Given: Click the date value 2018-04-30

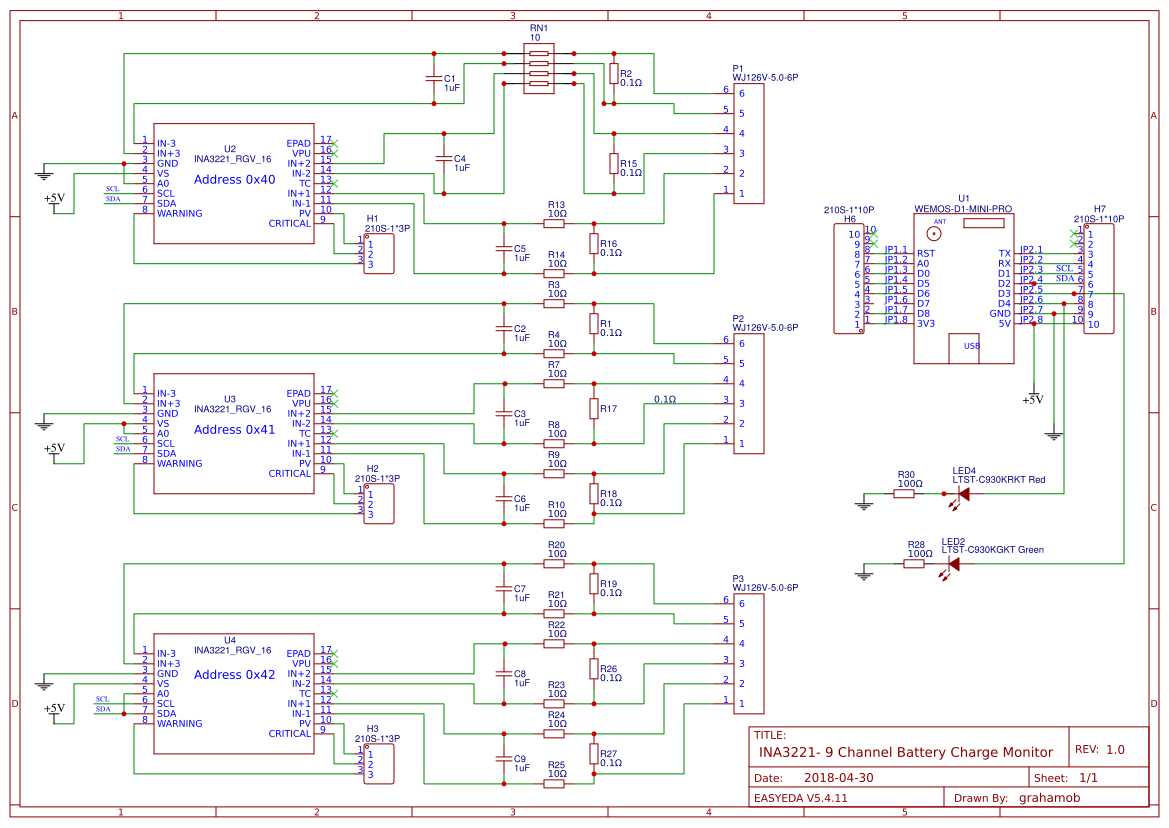Looking at the screenshot, I should click(838, 777).
